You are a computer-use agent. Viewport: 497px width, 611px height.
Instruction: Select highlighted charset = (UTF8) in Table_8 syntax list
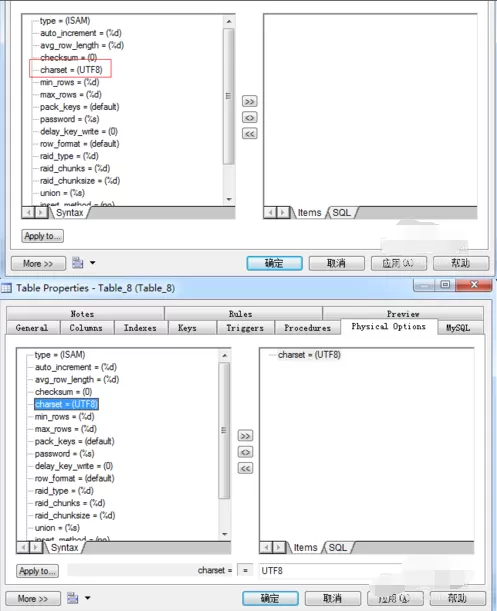66,404
